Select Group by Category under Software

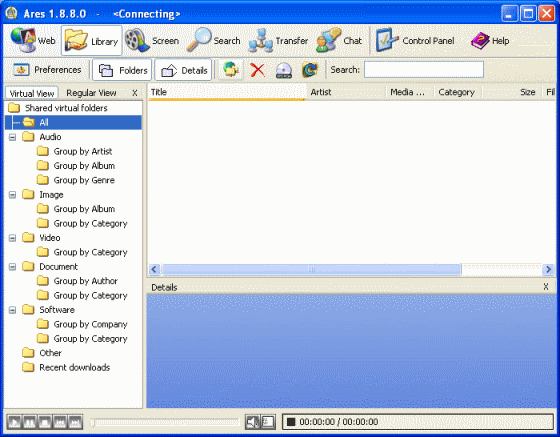83,338
